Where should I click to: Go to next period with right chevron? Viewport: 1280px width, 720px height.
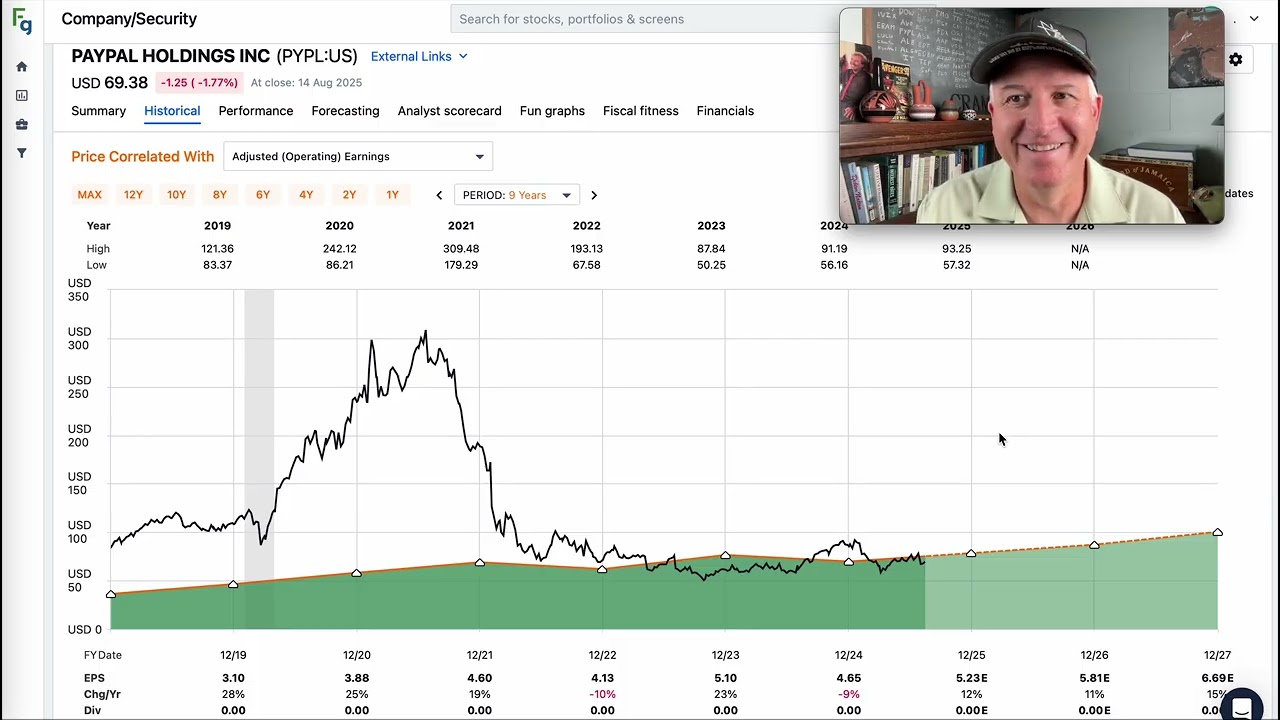594,195
